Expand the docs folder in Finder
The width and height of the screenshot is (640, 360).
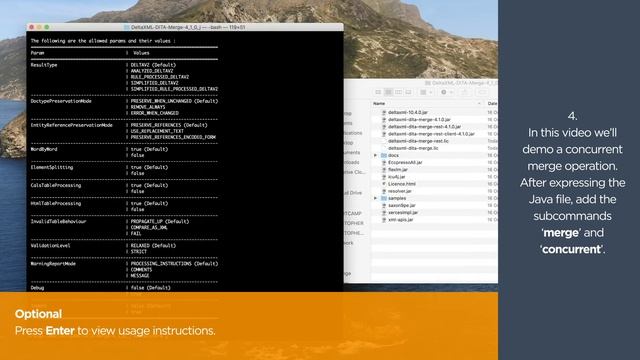tap(376, 156)
